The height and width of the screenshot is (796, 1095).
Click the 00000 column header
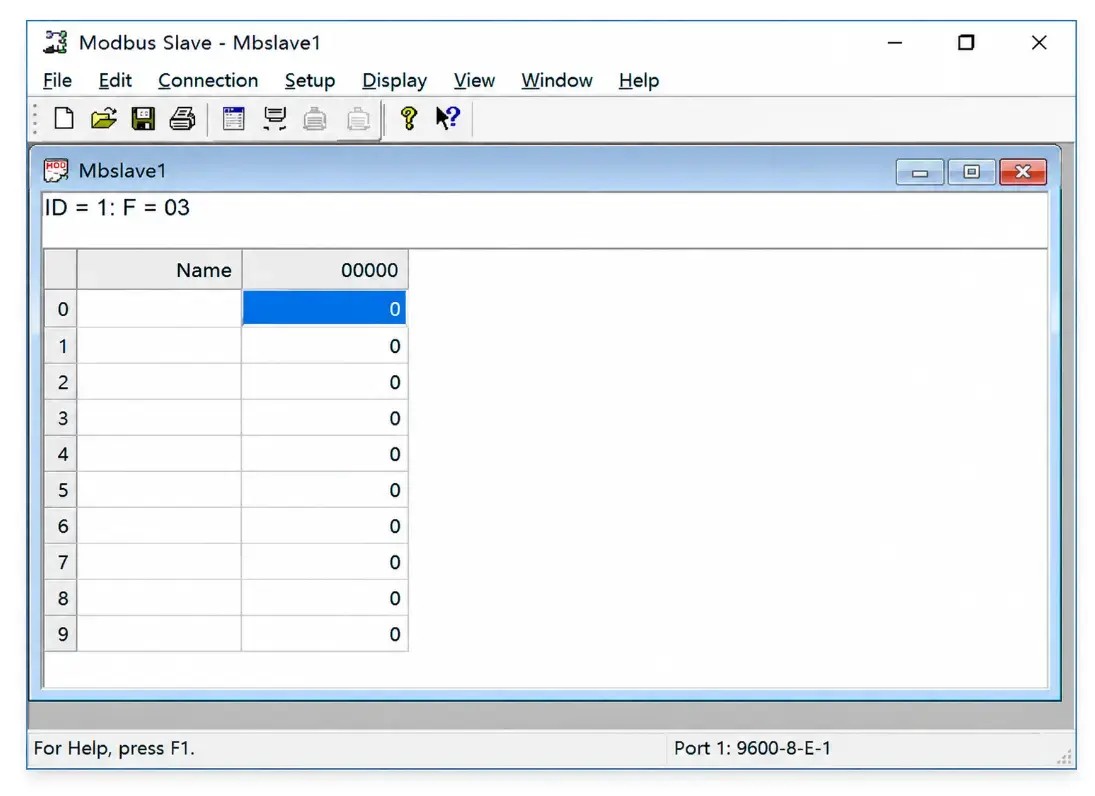click(325, 270)
